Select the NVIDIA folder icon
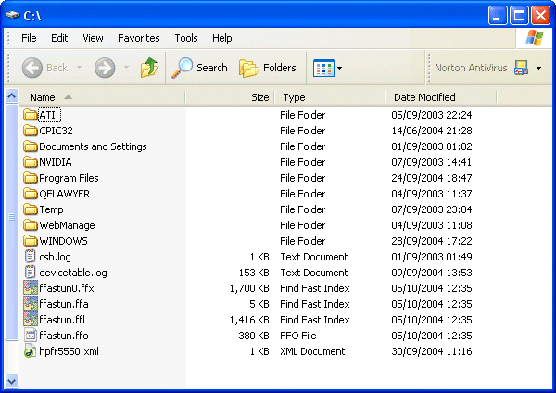The height and width of the screenshot is (393, 556). point(30,162)
